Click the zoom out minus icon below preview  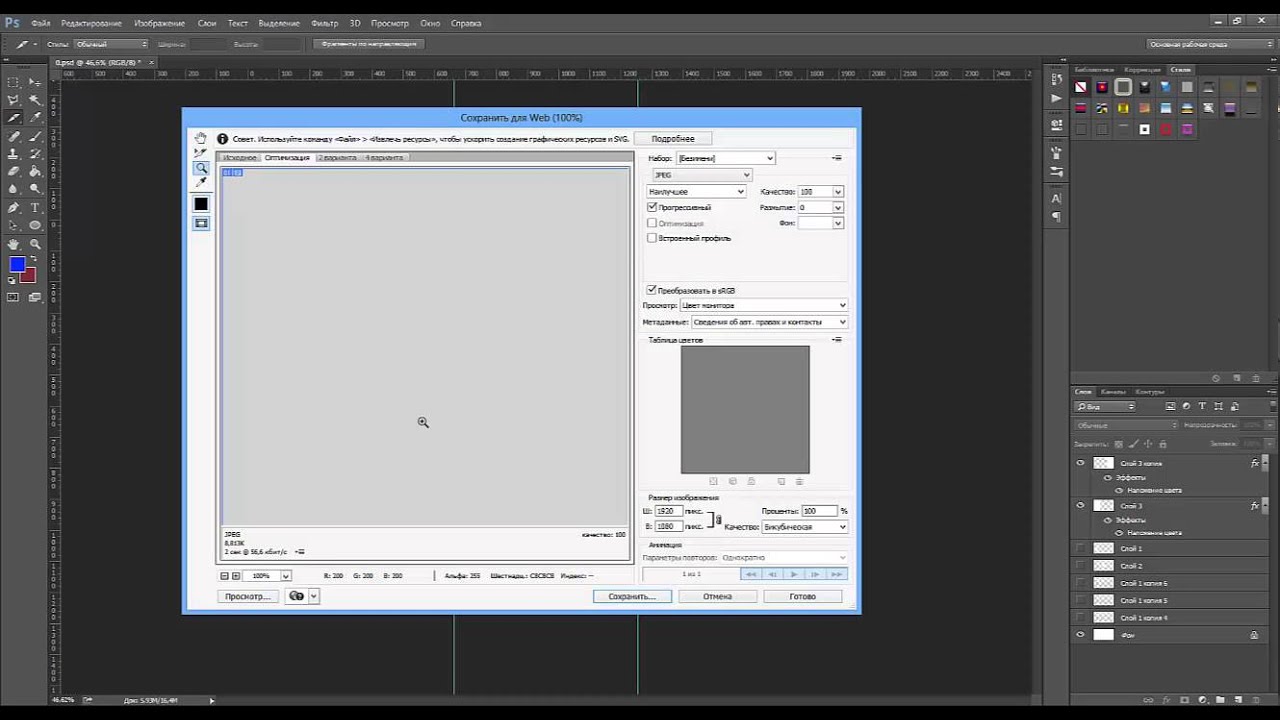[x=224, y=576]
